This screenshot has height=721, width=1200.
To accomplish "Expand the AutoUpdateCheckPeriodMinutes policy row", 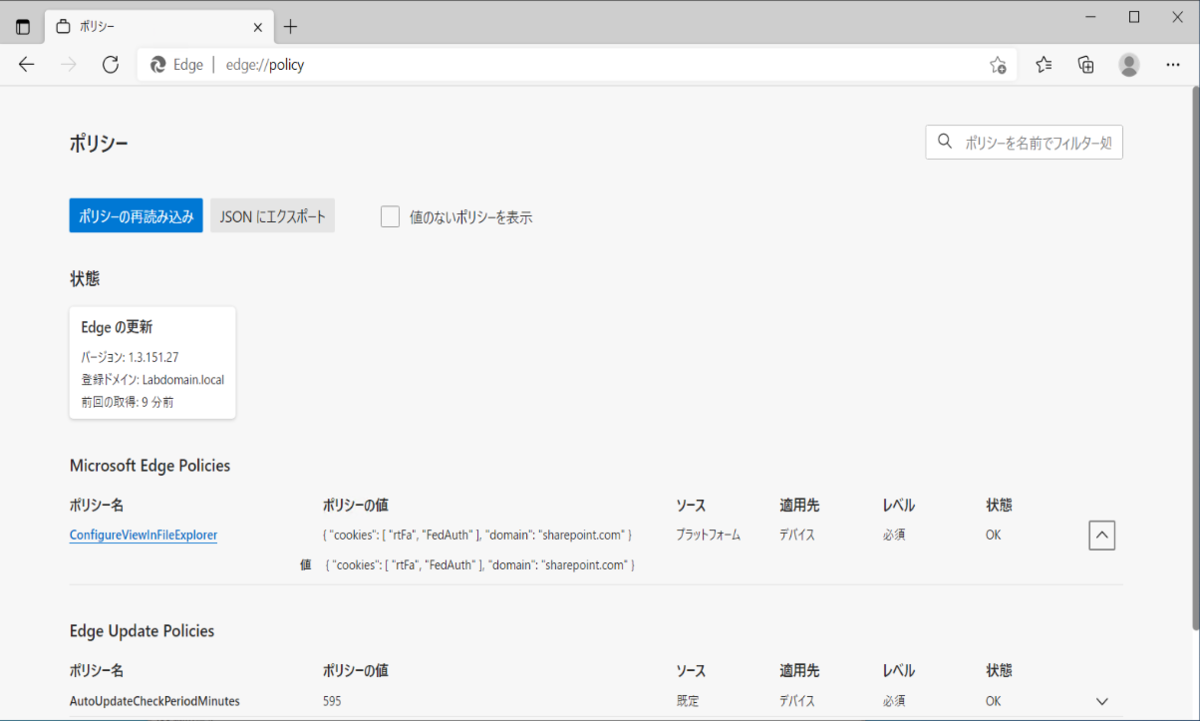I will pyautogui.click(x=1102, y=701).
